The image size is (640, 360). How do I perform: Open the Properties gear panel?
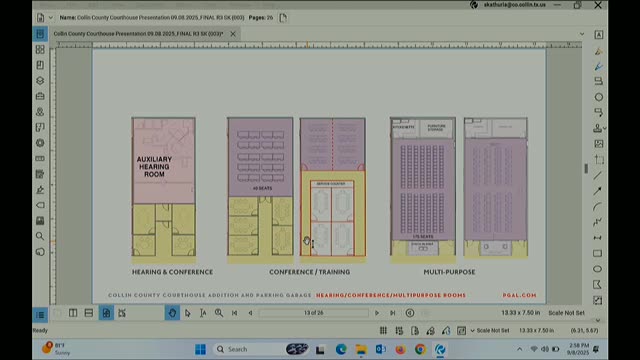(40, 143)
